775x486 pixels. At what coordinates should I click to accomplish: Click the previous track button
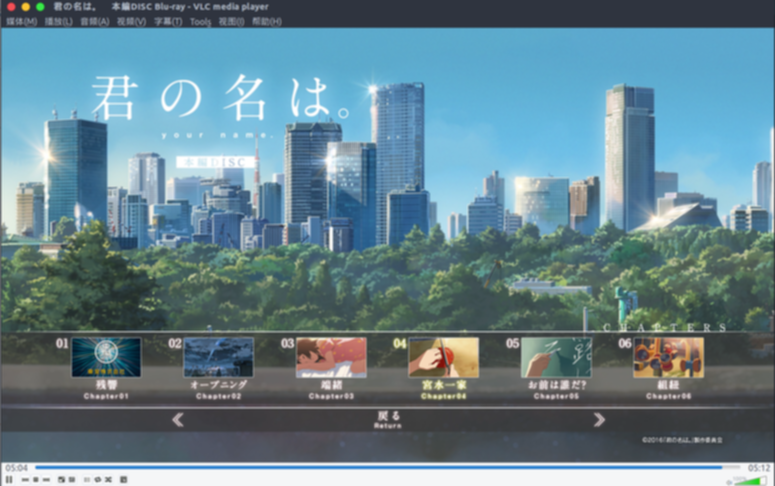click(25, 480)
